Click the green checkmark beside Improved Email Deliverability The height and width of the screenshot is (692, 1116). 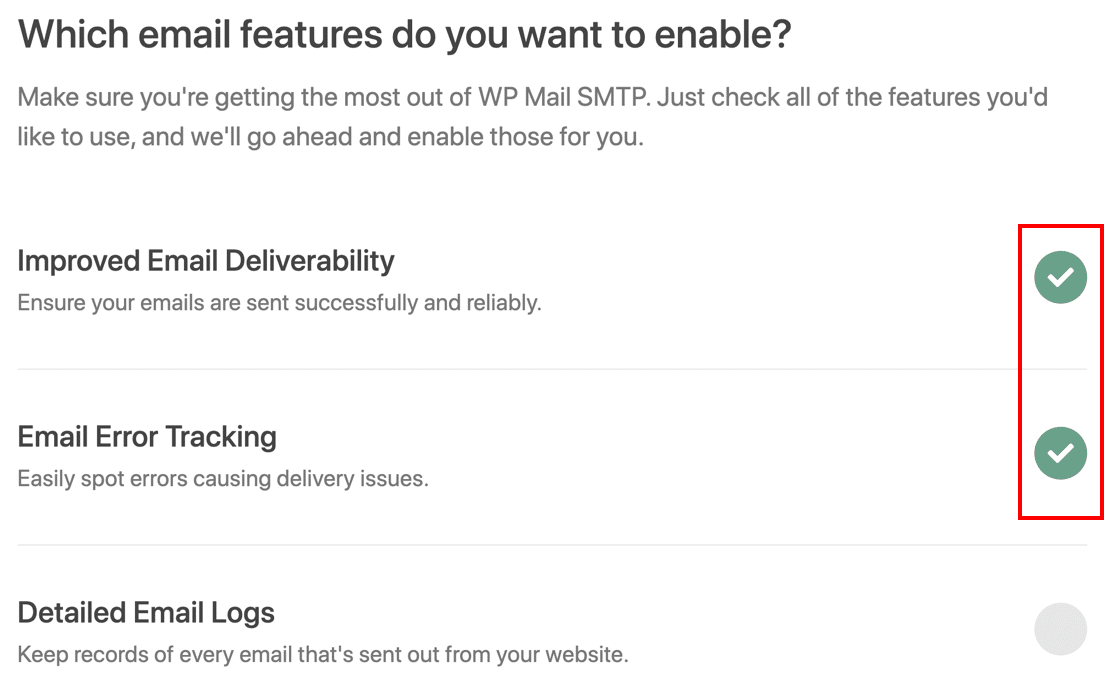point(1060,277)
